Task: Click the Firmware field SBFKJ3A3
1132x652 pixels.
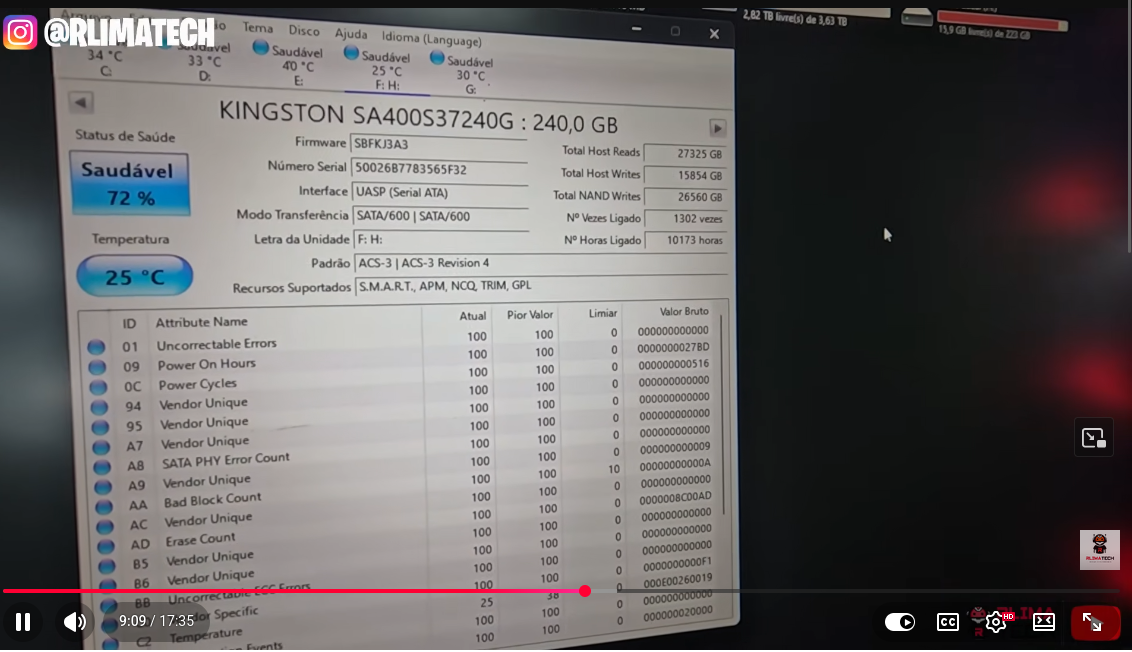Action: tap(438, 144)
